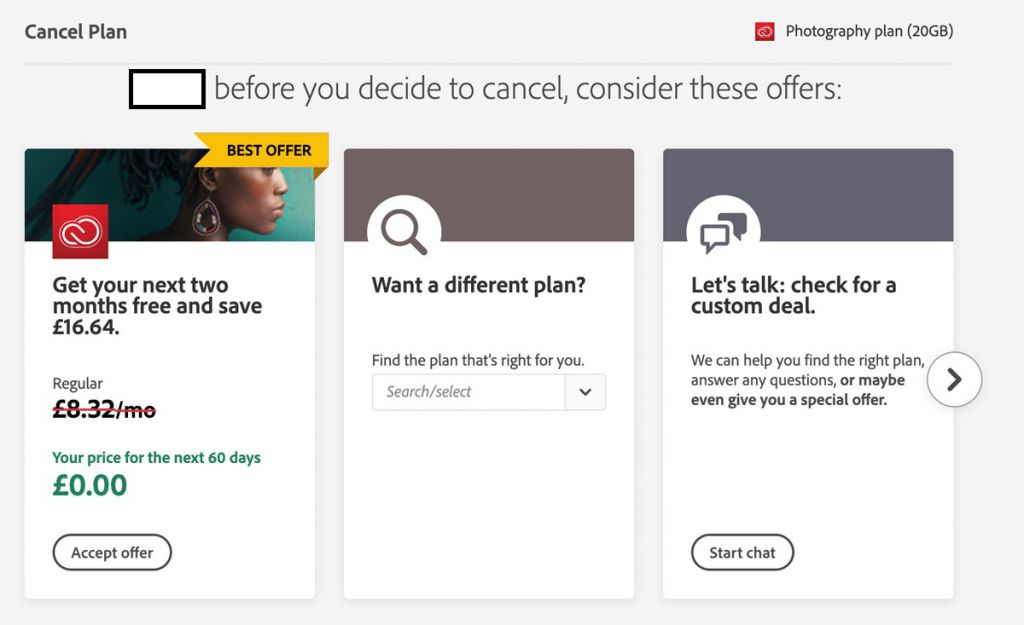Screen dimensions: 1024x625
Task: Click the Photography plan Creative Cloud icon
Action: coord(765,31)
